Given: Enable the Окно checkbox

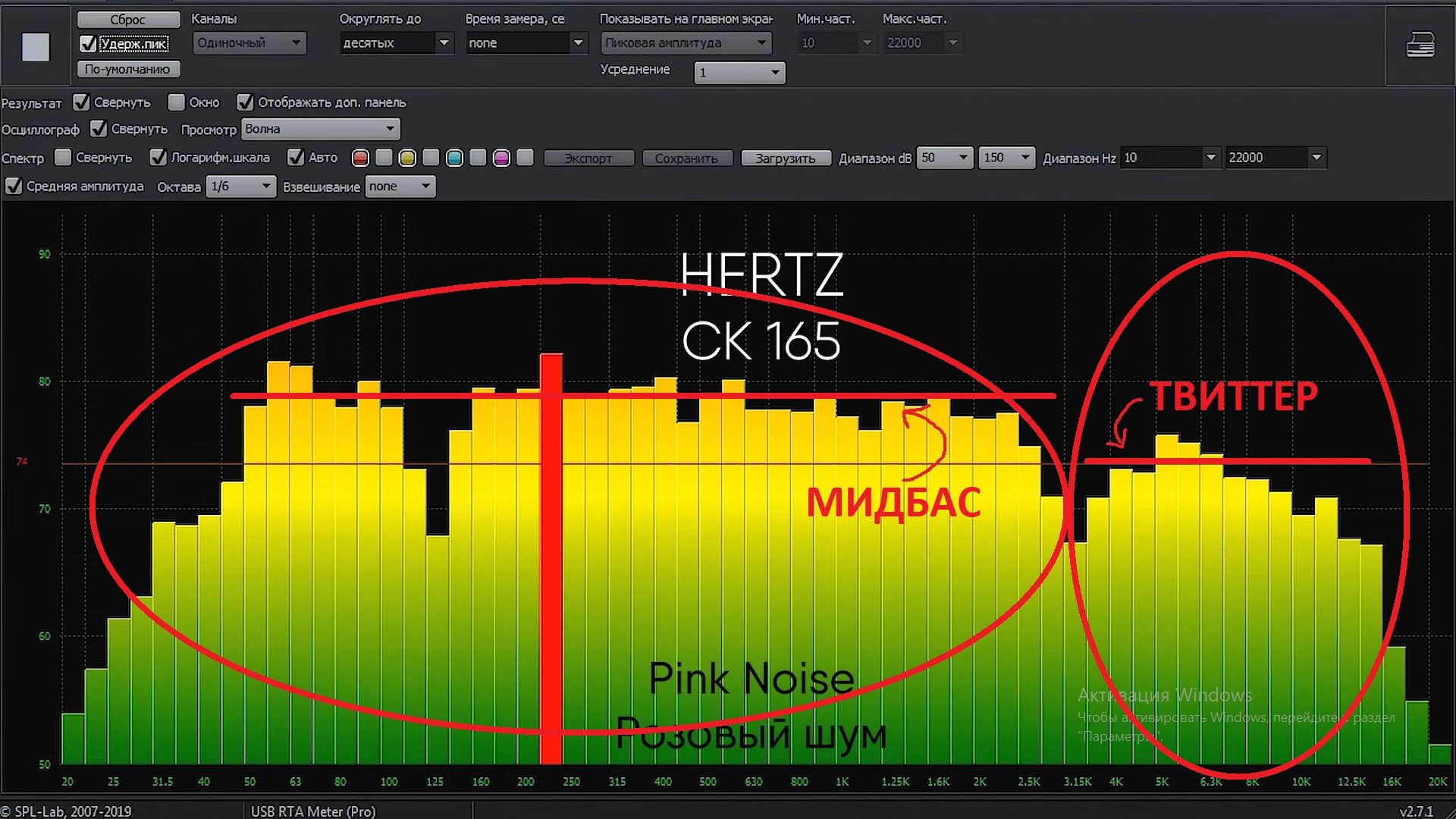Looking at the screenshot, I should tap(177, 102).
